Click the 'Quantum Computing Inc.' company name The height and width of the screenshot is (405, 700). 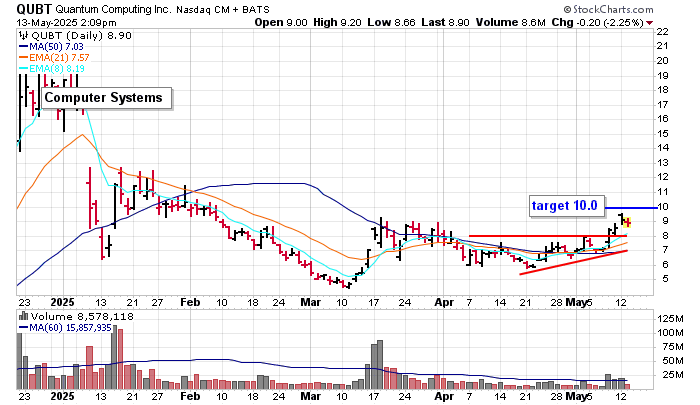[x=113, y=9]
